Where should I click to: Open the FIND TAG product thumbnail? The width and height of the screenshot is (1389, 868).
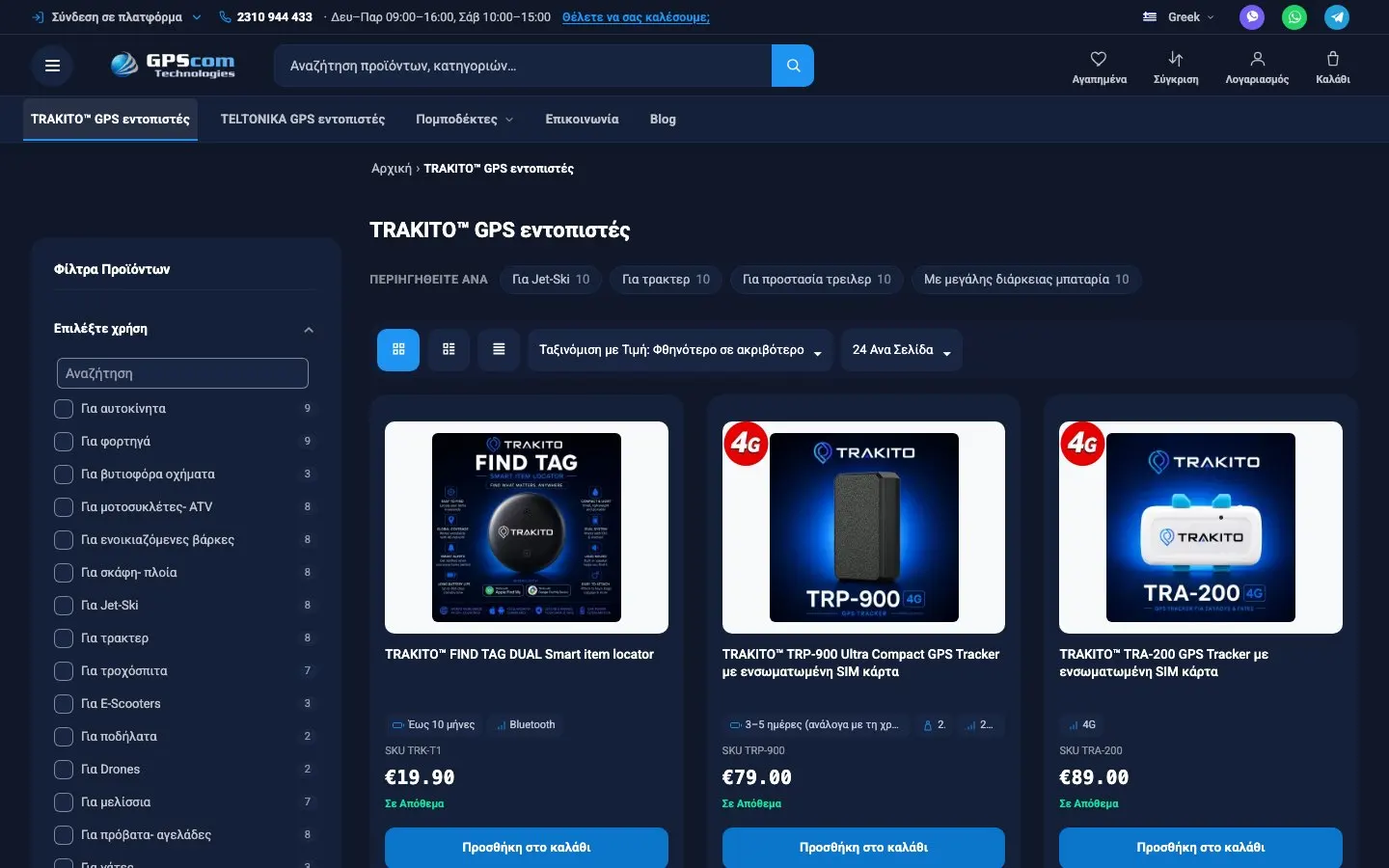pyautogui.click(x=527, y=528)
